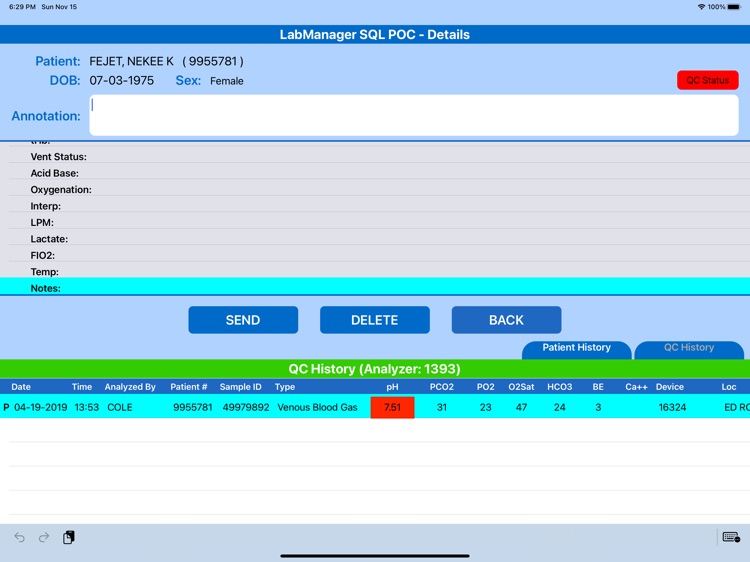This screenshot has width=750, height=562.
Task: Click the Ca++ column header
Action: point(636,387)
